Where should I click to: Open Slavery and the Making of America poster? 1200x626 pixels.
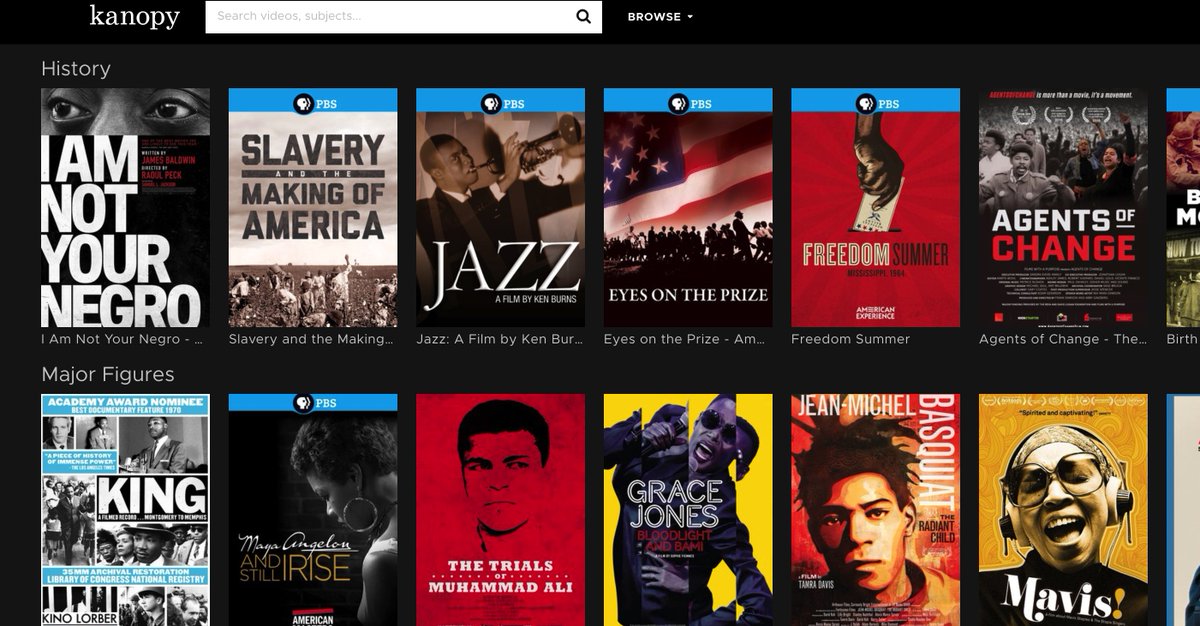(313, 207)
